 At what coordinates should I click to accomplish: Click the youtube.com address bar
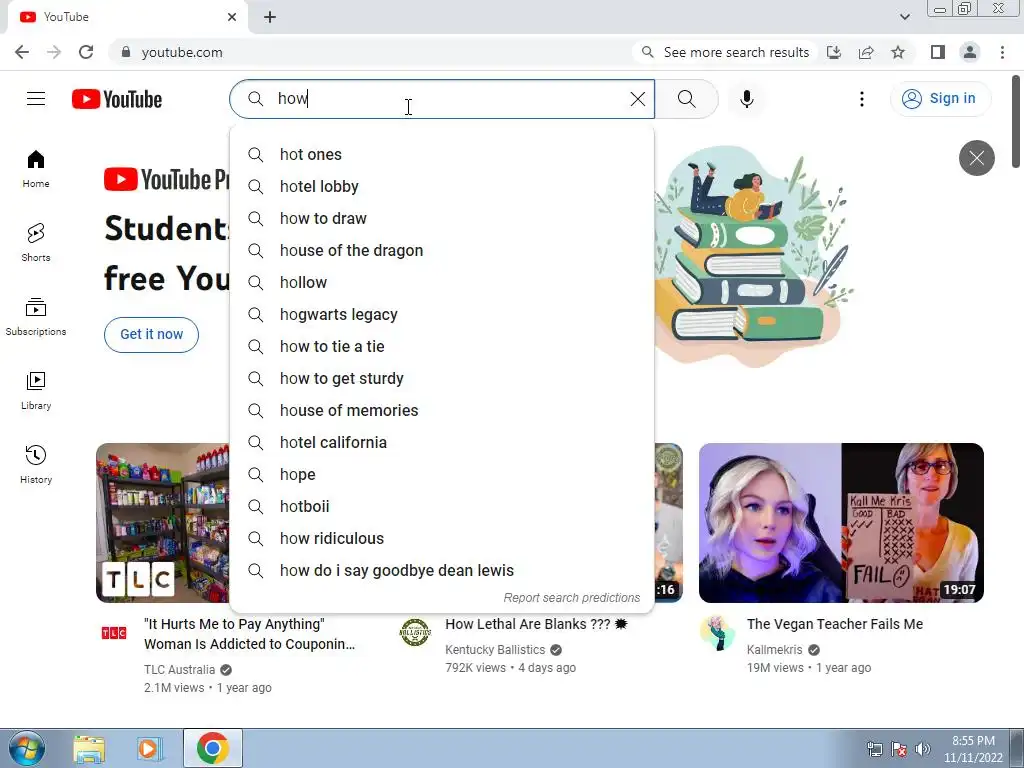point(372,52)
